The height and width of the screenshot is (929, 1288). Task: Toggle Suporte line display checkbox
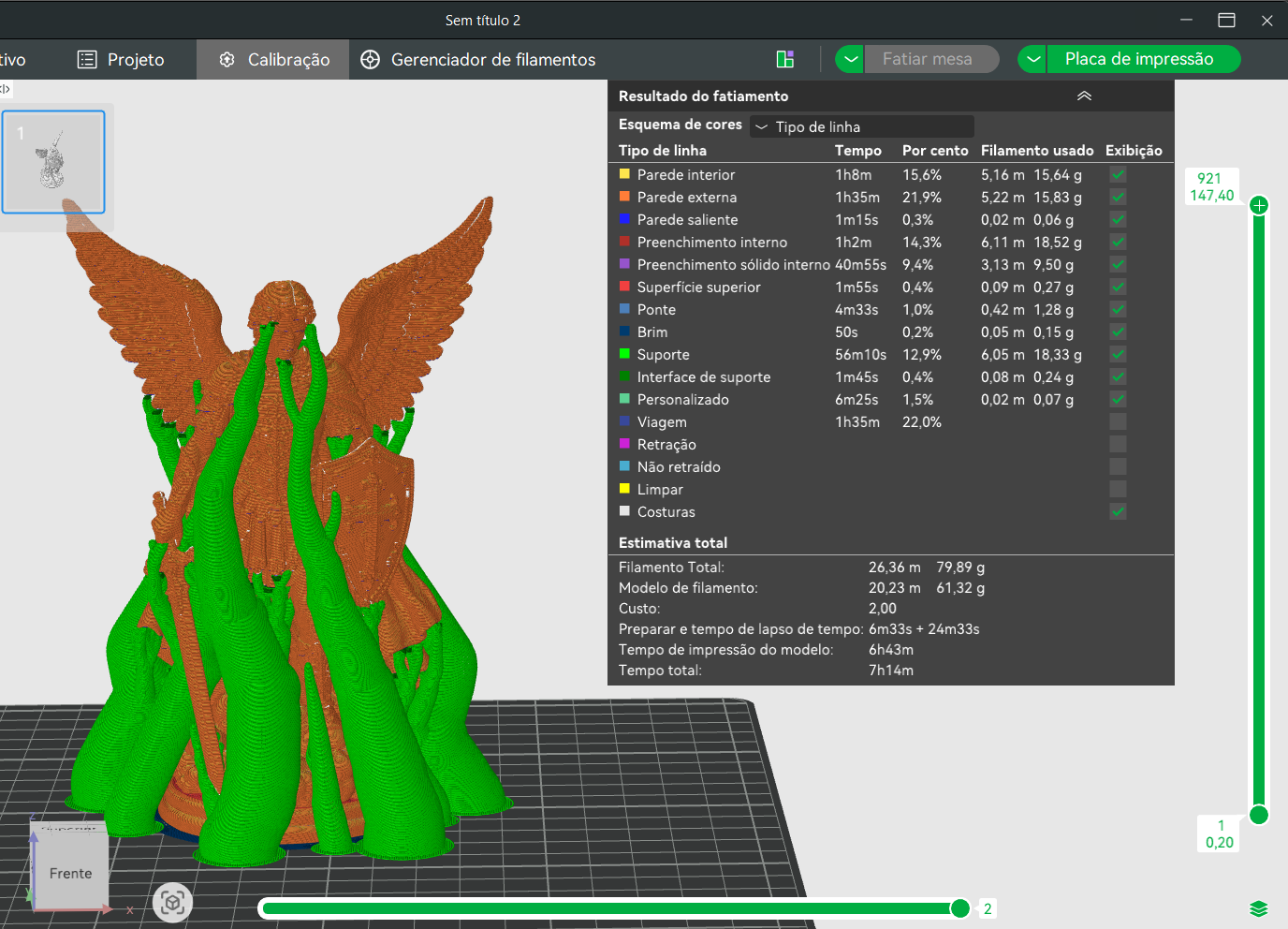point(1118,354)
